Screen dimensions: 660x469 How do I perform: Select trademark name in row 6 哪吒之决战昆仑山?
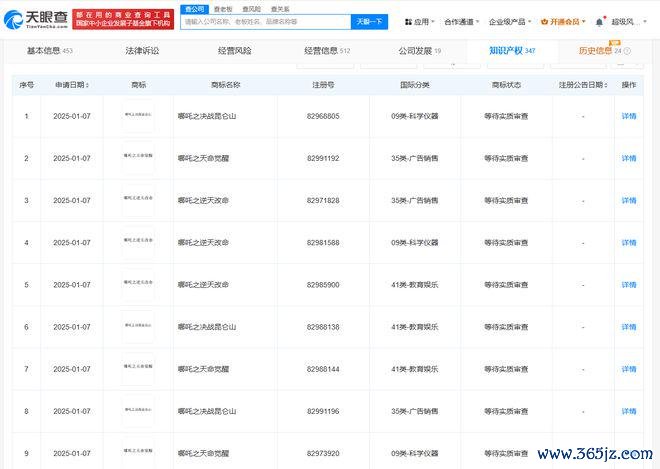click(x=207, y=327)
